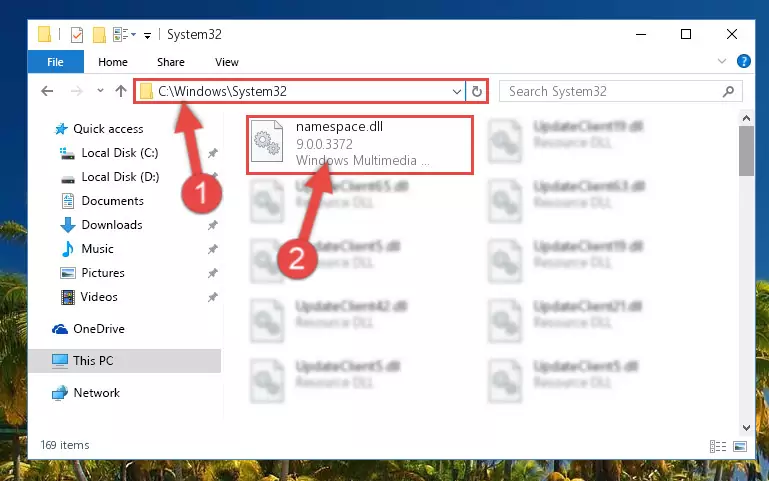Click the folder icon in title bar
Screen dimensions: 769x481
point(45,34)
